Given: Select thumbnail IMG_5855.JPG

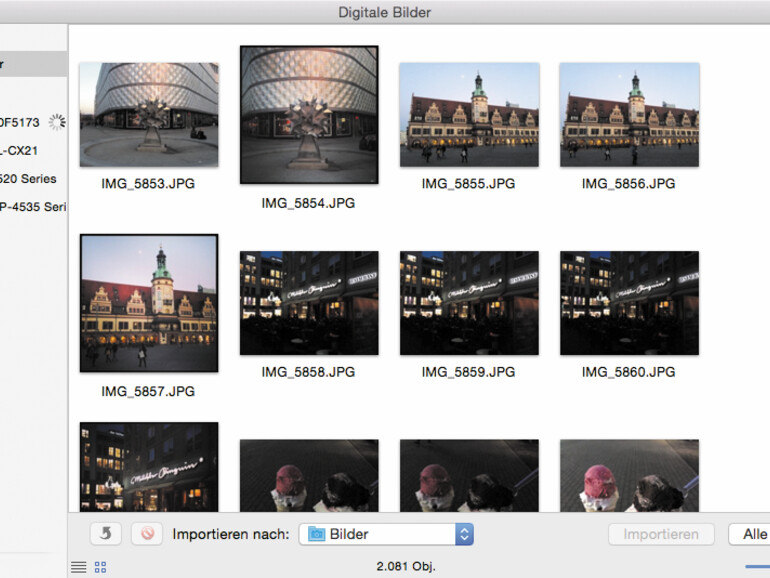Looking at the screenshot, I should [x=469, y=114].
